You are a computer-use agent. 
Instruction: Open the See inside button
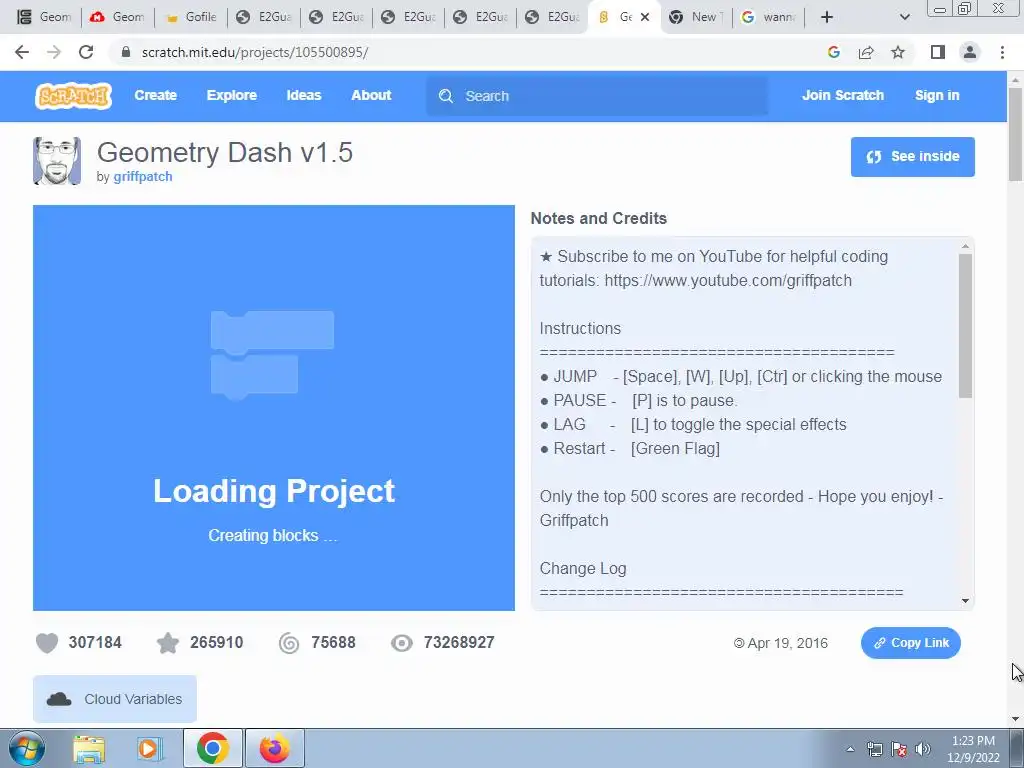912,157
